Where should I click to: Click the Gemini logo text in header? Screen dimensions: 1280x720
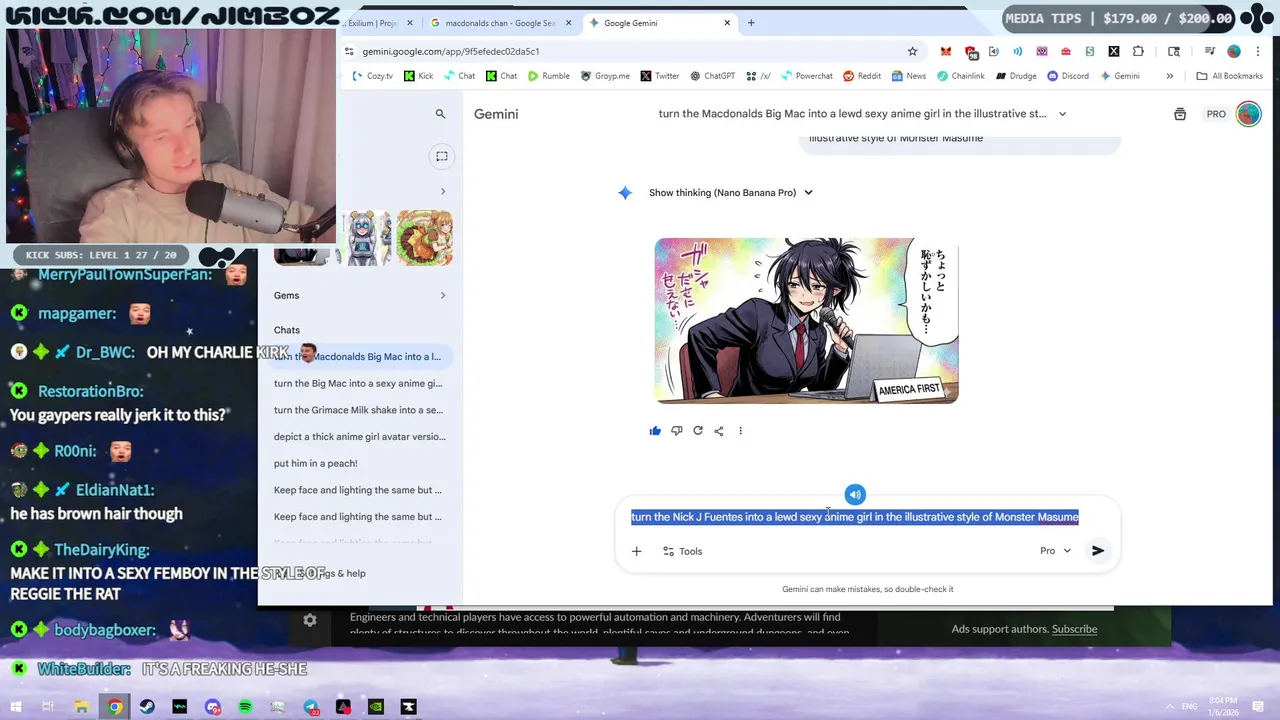[496, 114]
